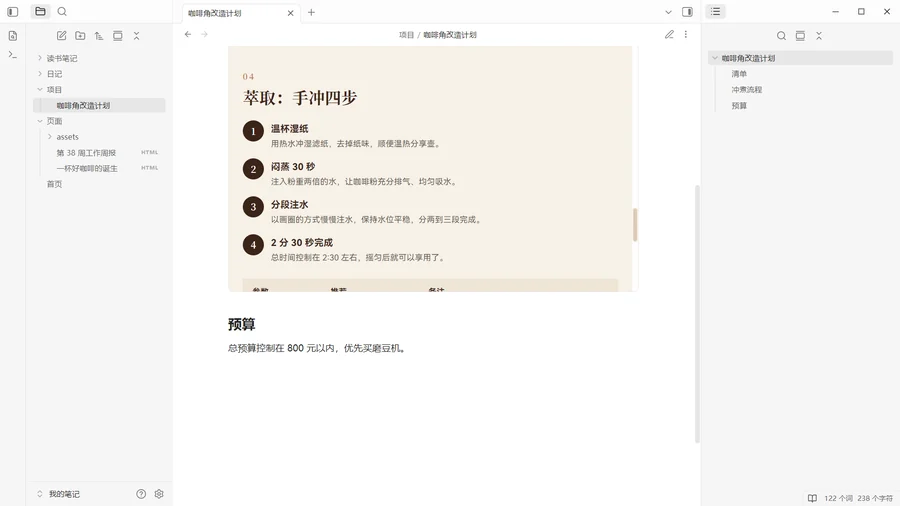
Task: Open a new tab with plus icon
Action: point(311,12)
